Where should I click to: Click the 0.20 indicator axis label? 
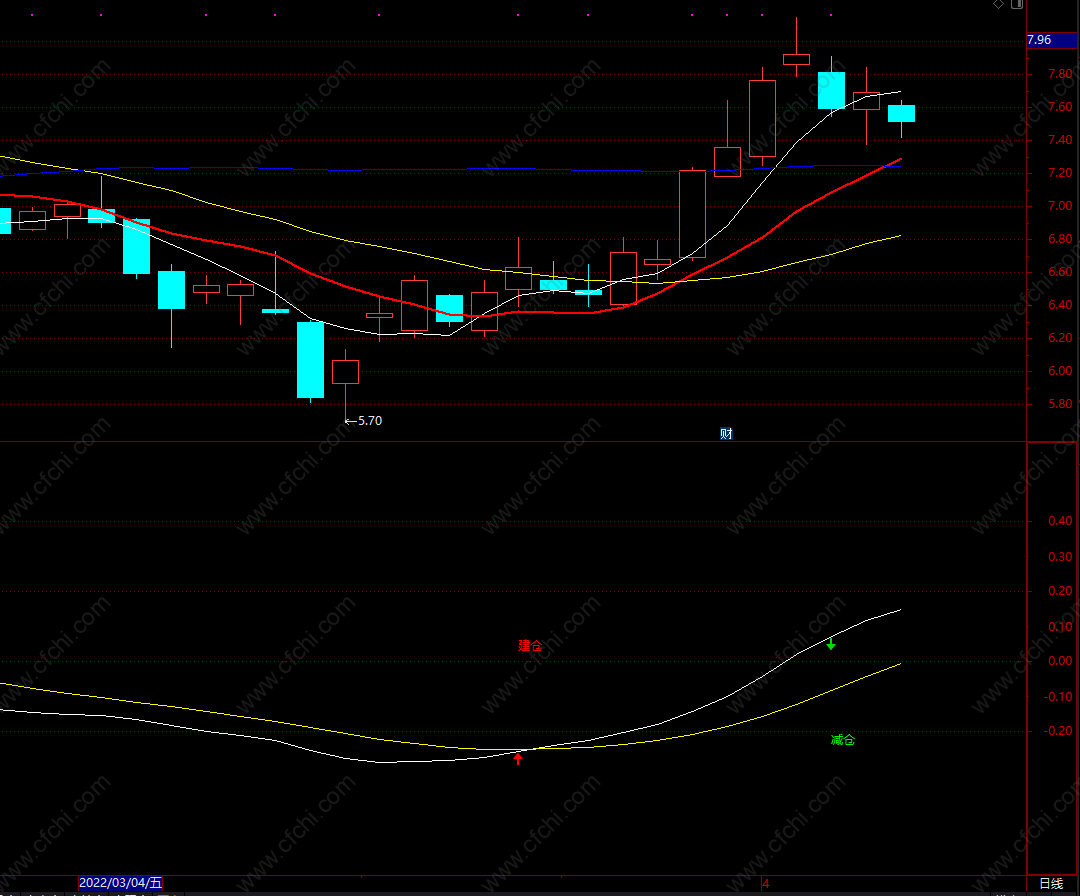point(1060,591)
